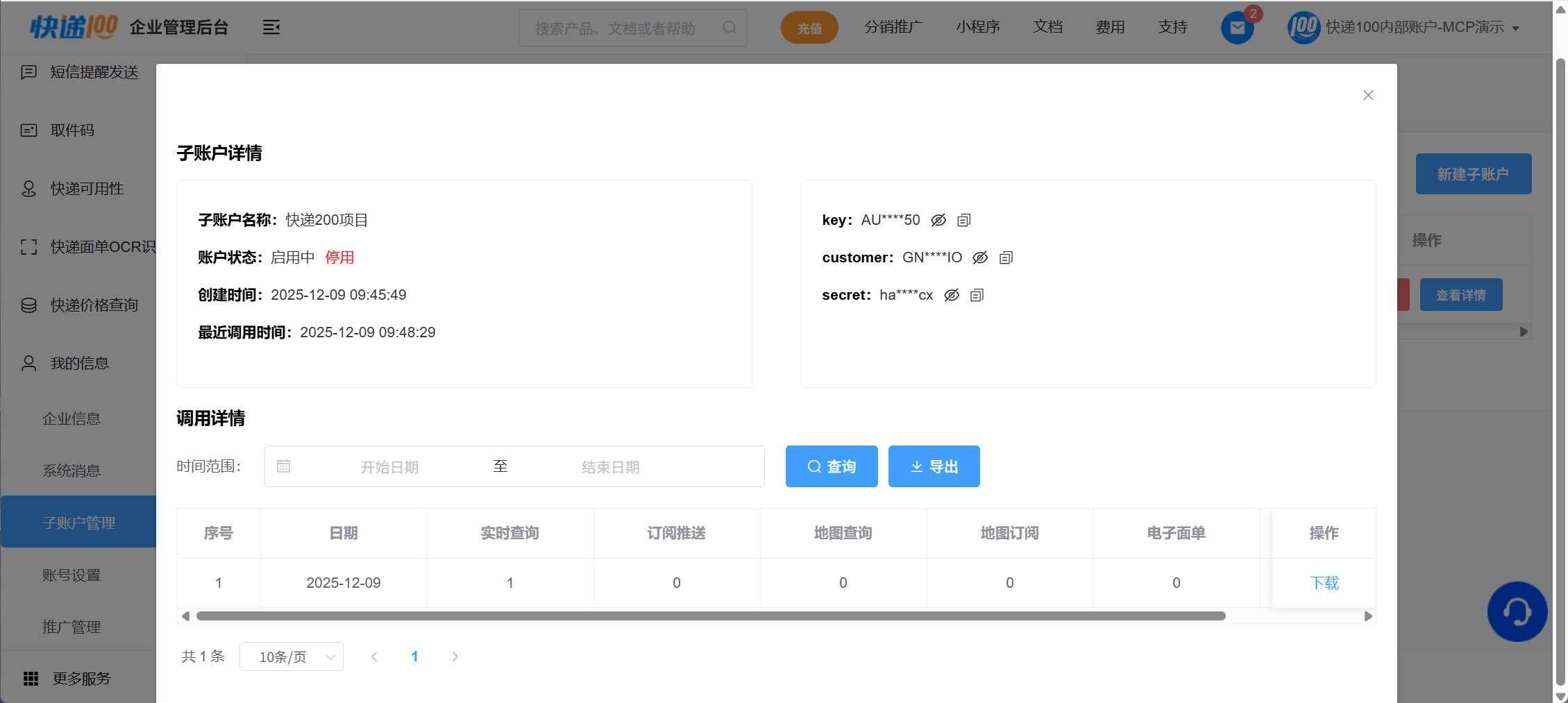Copy the secret value with copy icon
This screenshot has height=703, width=1568.
click(977, 295)
